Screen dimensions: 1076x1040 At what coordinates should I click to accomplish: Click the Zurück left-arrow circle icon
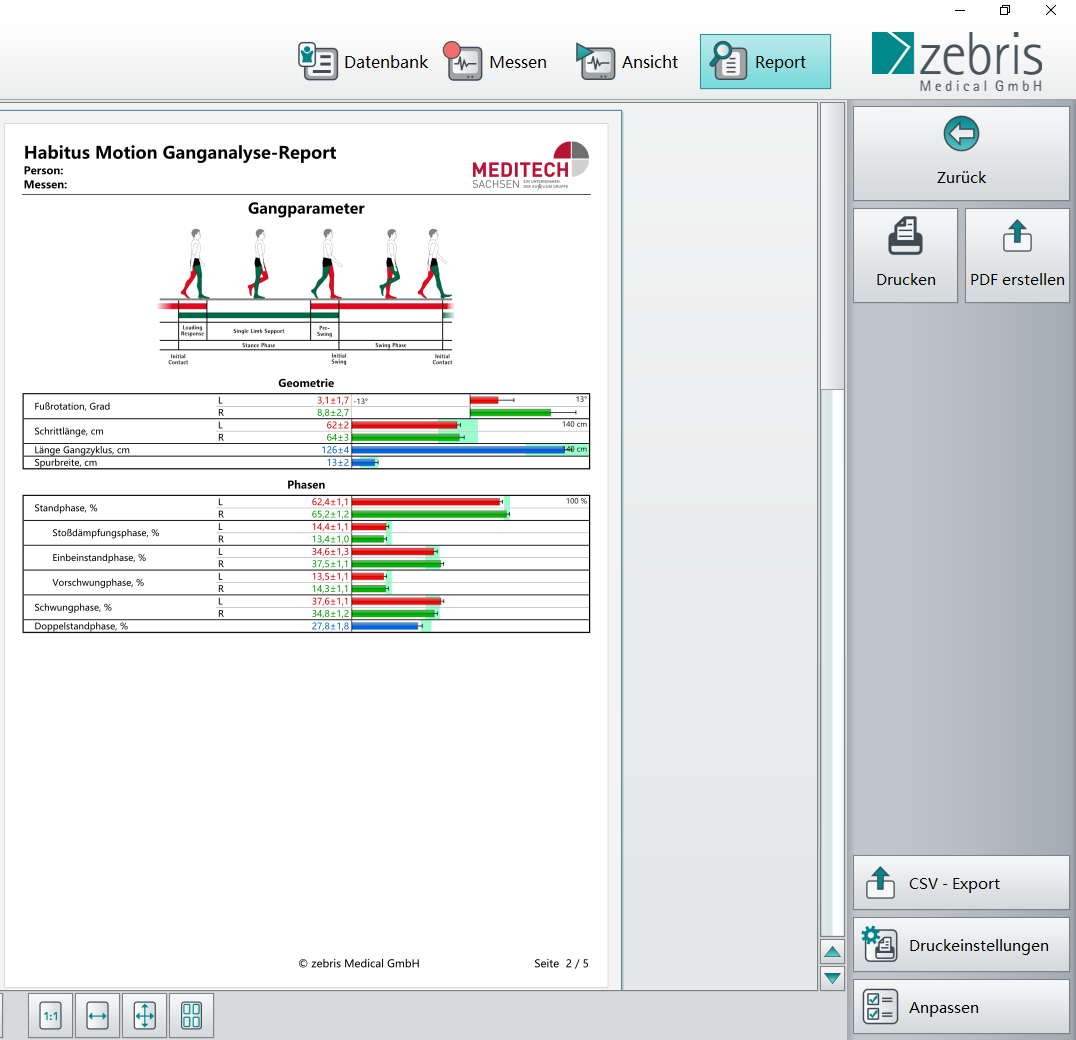coord(961,134)
